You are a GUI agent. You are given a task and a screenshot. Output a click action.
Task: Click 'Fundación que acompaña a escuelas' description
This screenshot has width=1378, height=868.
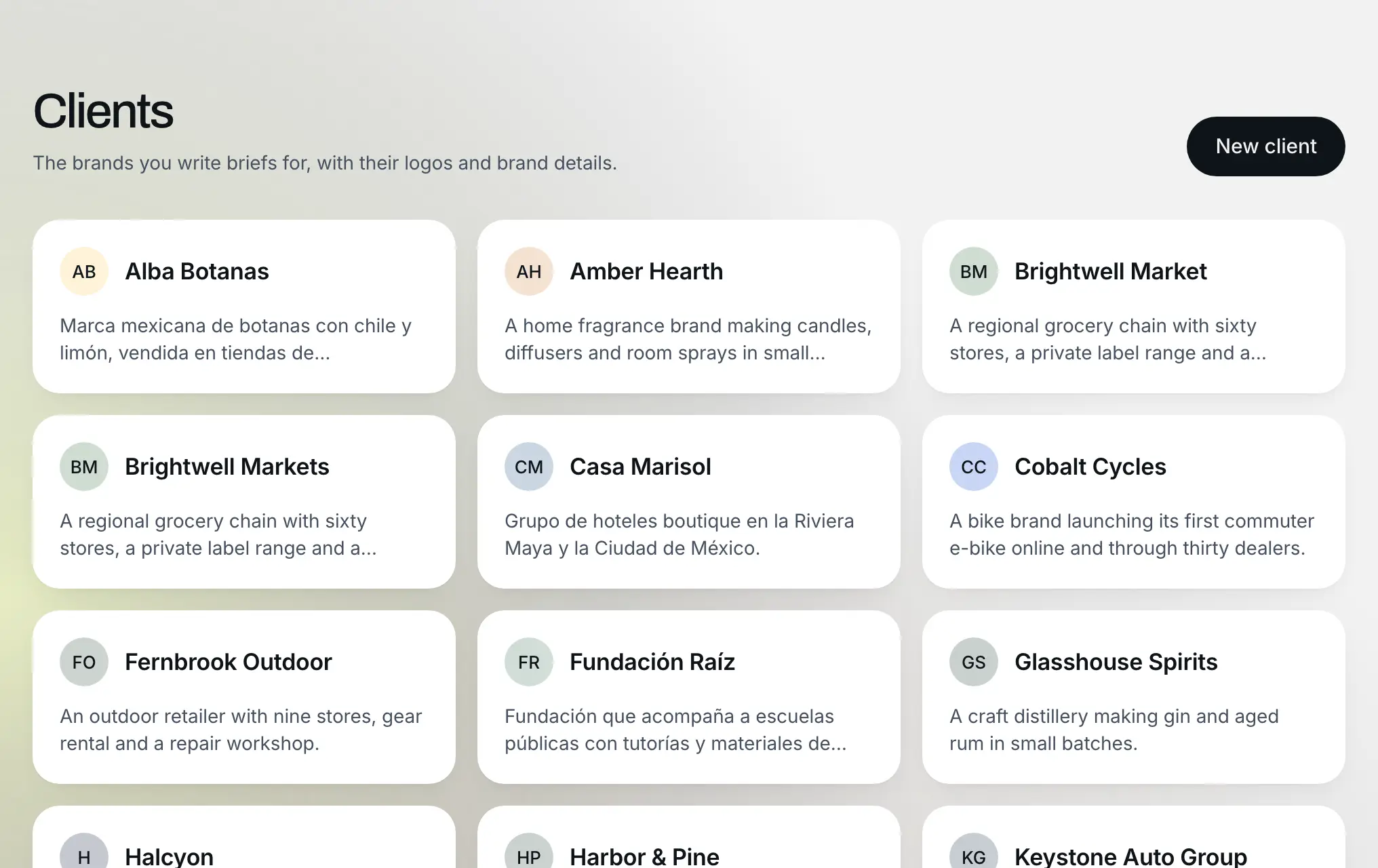(675, 730)
